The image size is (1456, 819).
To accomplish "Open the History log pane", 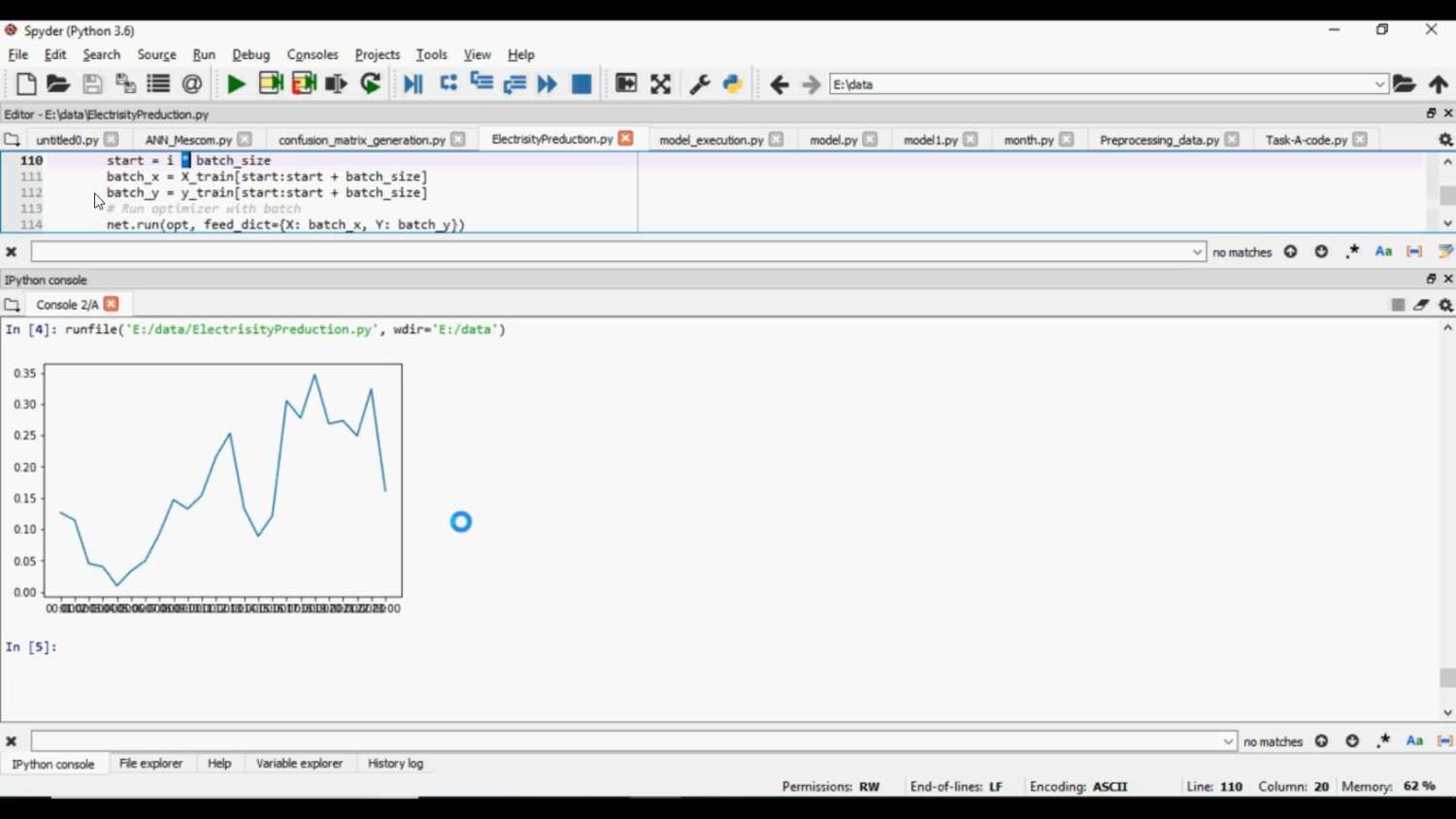I will [395, 764].
